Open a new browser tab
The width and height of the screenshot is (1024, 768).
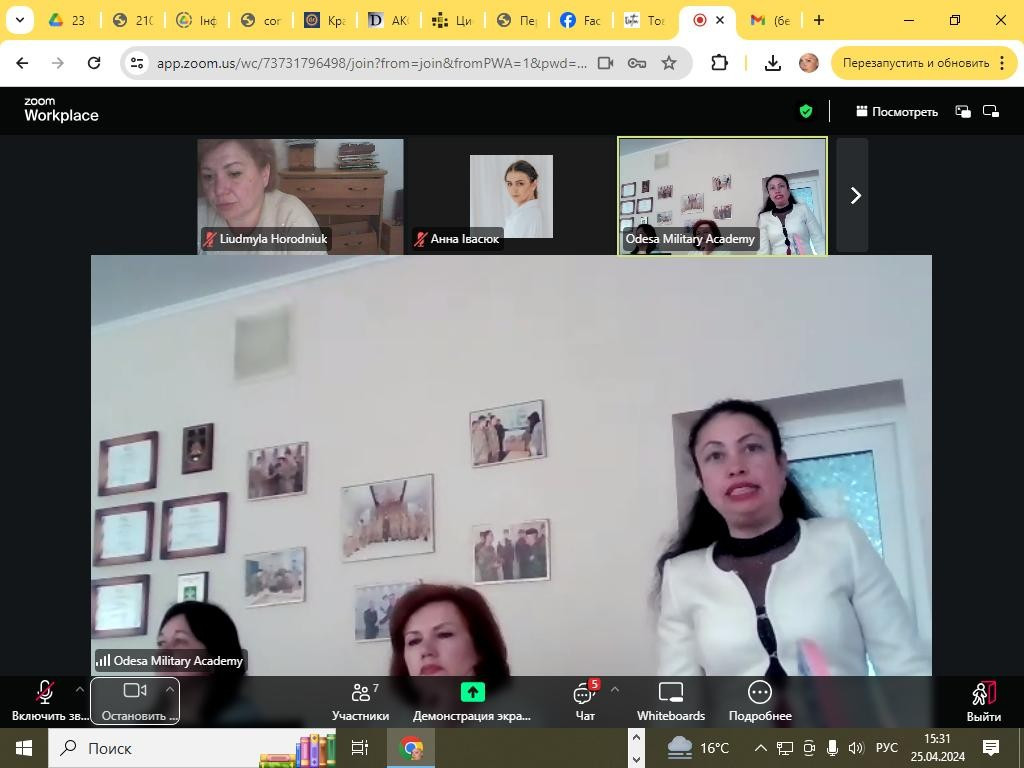(x=819, y=20)
